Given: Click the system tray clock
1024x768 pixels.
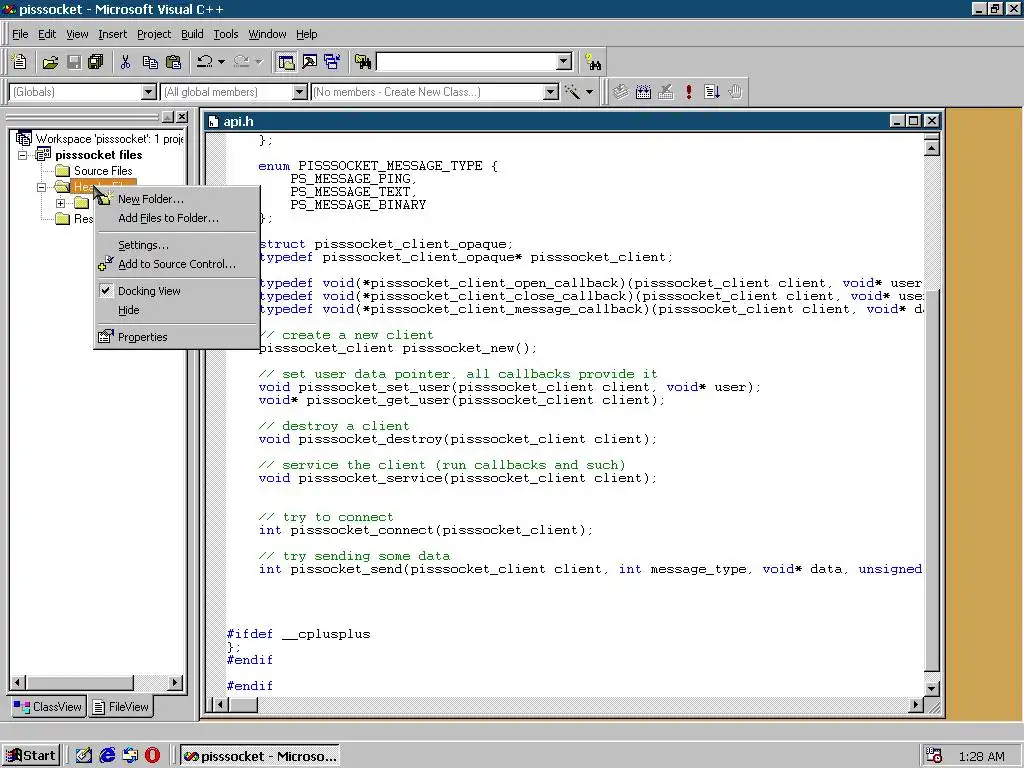Looking at the screenshot, I should click(x=982, y=756).
